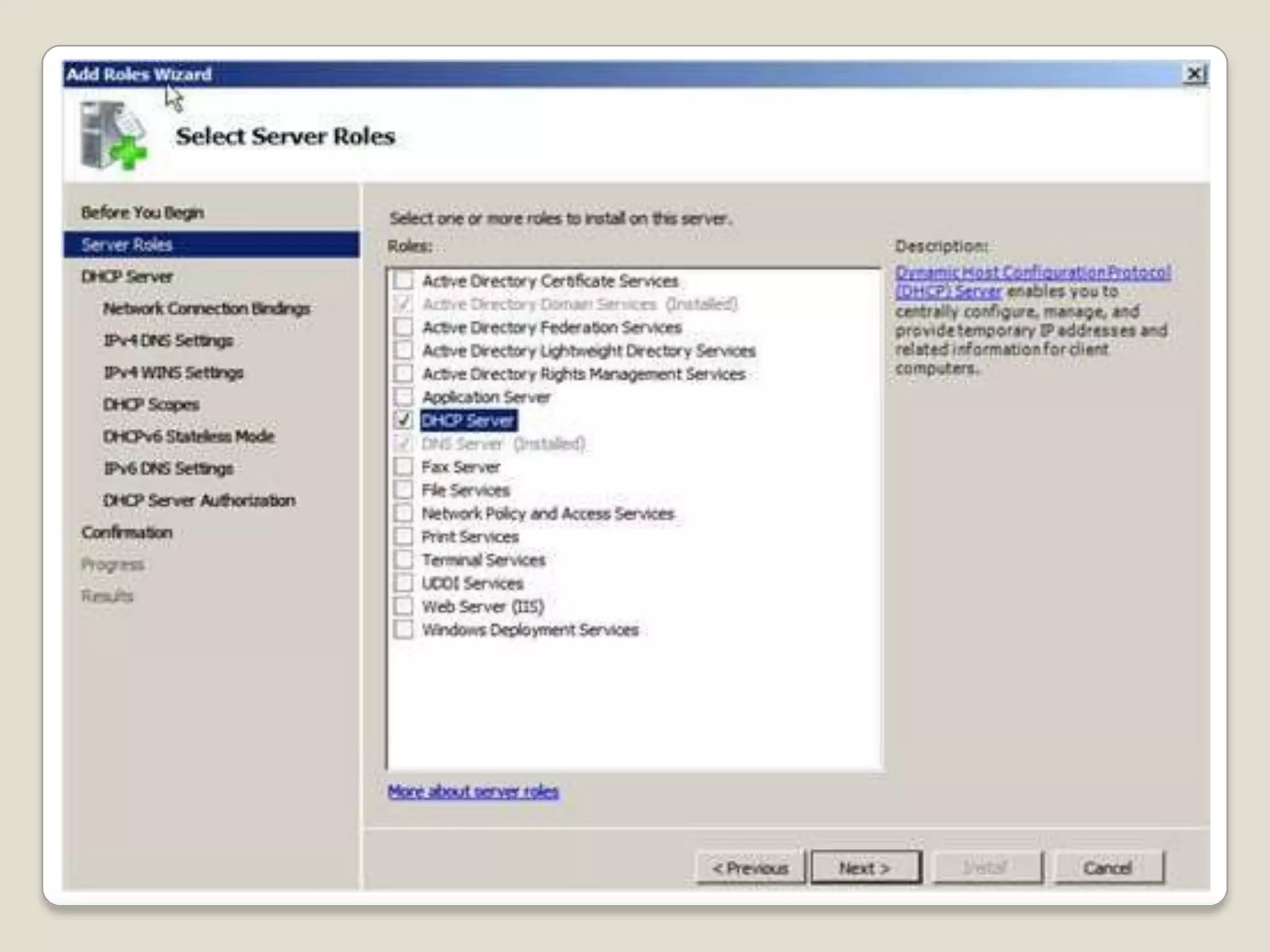Click the server roles wizard icon
Screen dimensions: 1270x952
coord(113,136)
